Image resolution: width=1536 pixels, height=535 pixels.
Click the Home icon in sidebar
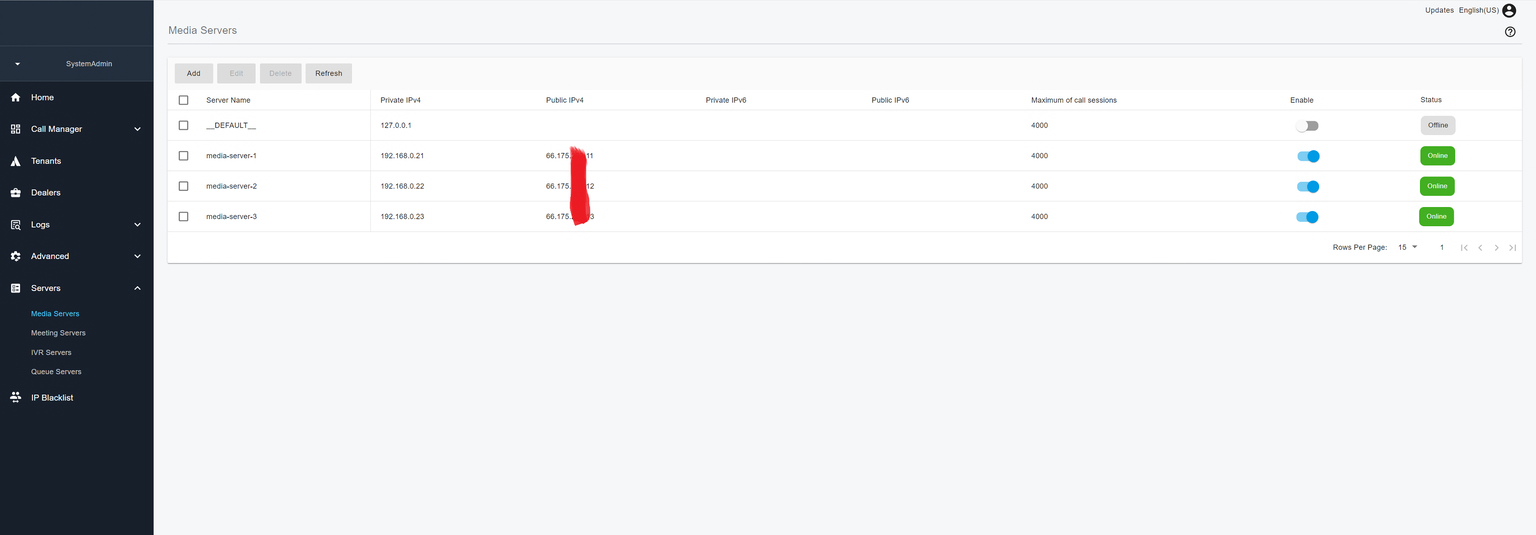pos(16,98)
